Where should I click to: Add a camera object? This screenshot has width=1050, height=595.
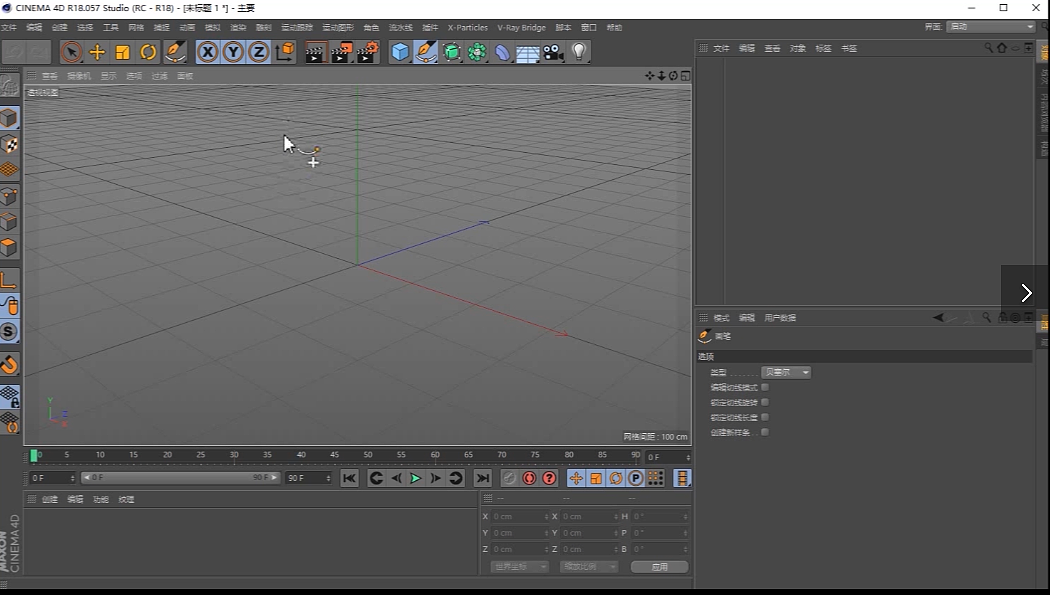(x=553, y=52)
